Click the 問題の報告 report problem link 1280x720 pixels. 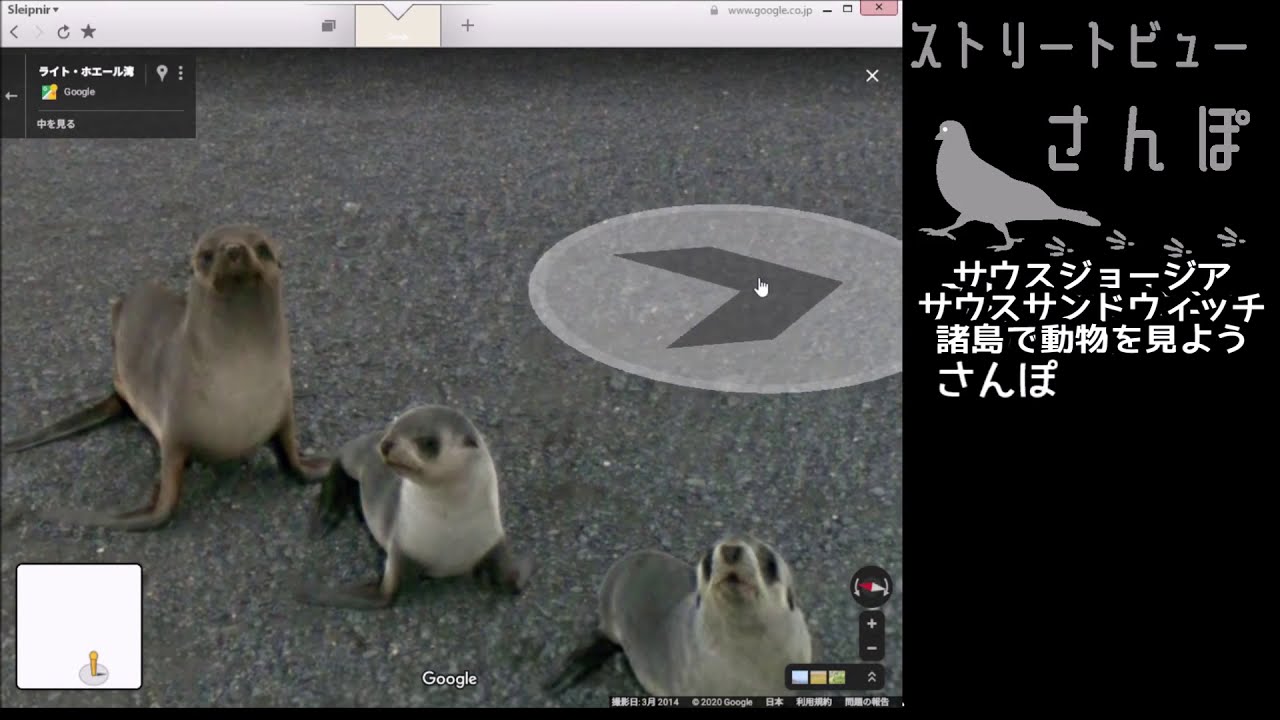point(867,702)
